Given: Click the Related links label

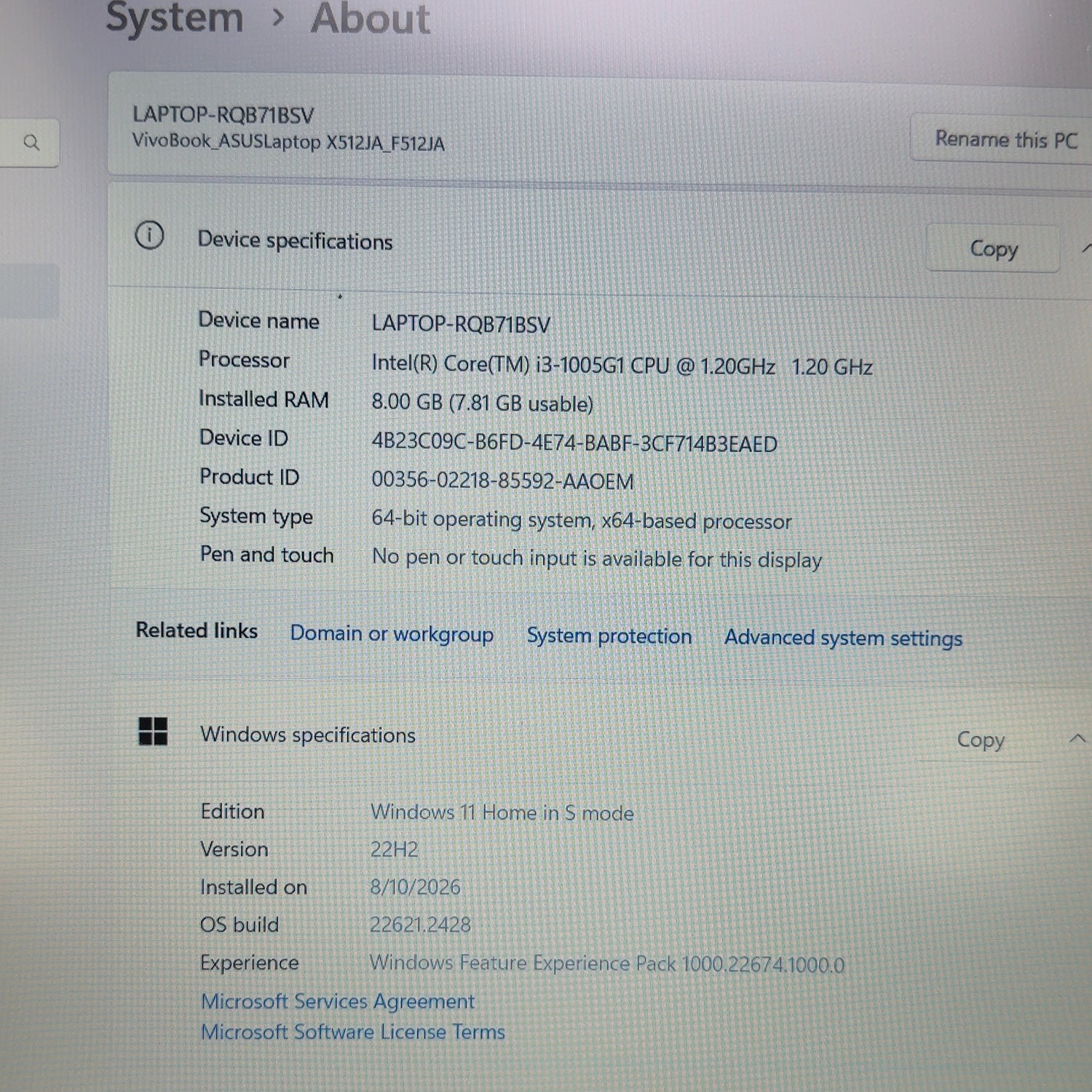Looking at the screenshot, I should (x=197, y=630).
